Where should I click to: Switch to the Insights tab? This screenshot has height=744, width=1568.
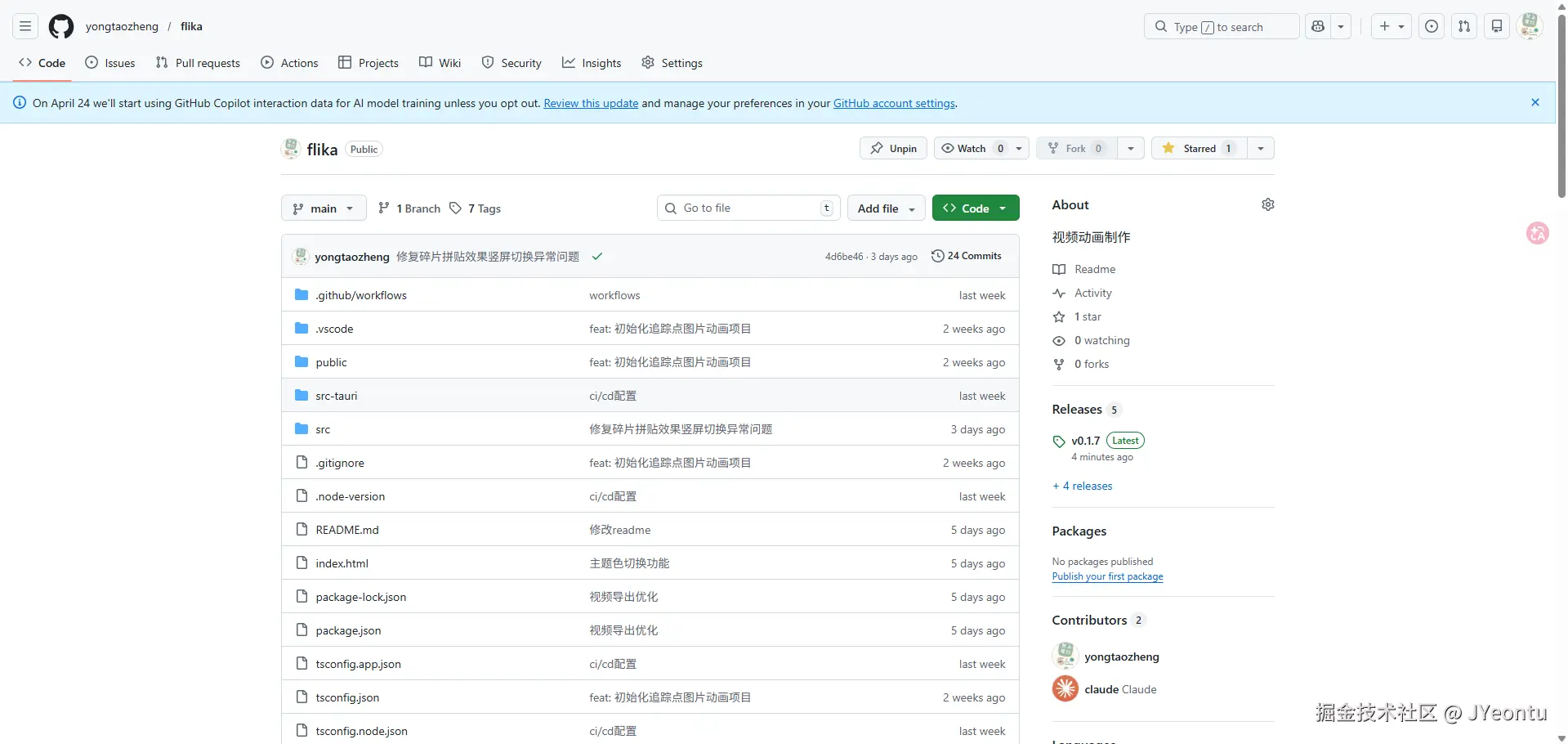[x=592, y=63]
